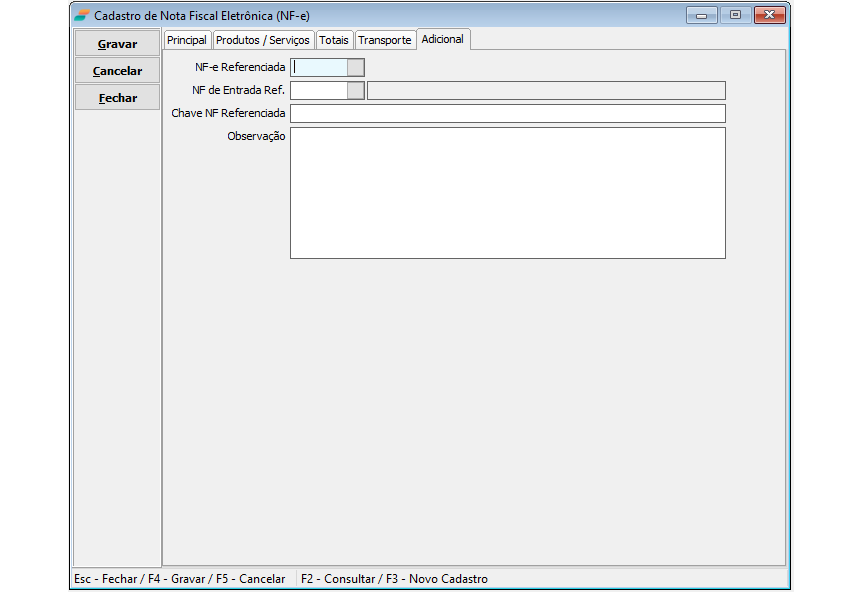Image resolution: width=862 pixels, height=592 pixels.
Task: Minimize the Cadastro de Nota Fiscal window
Action: click(701, 15)
